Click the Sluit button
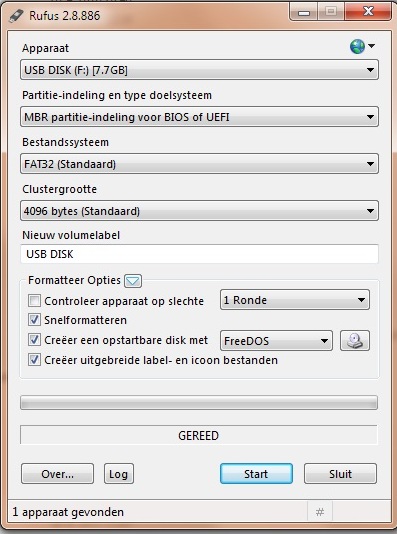The image size is (397, 534). (340, 474)
